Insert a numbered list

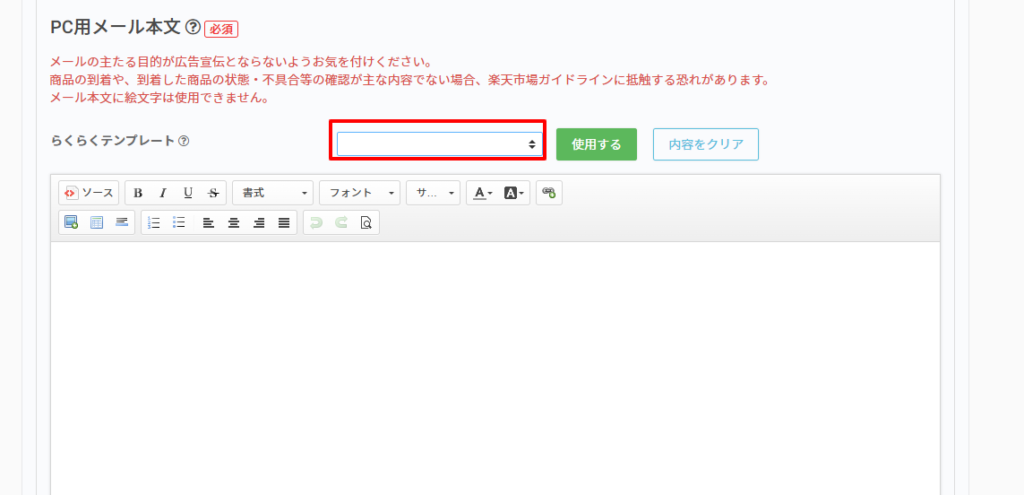pyautogui.click(x=154, y=222)
